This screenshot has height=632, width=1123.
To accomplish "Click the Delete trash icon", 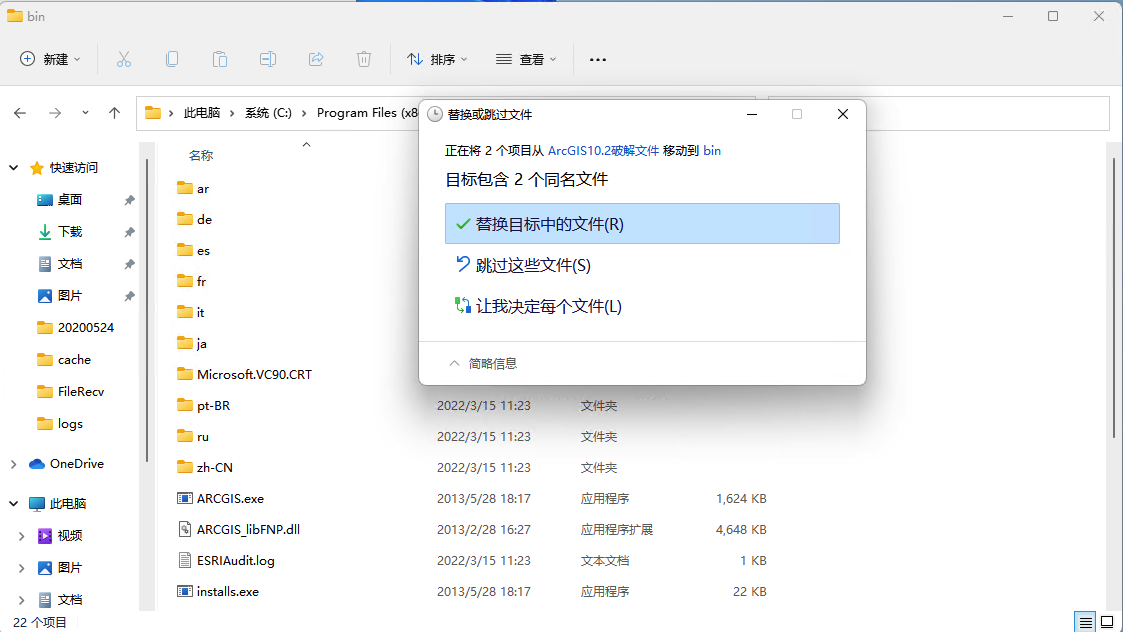I will 364,59.
